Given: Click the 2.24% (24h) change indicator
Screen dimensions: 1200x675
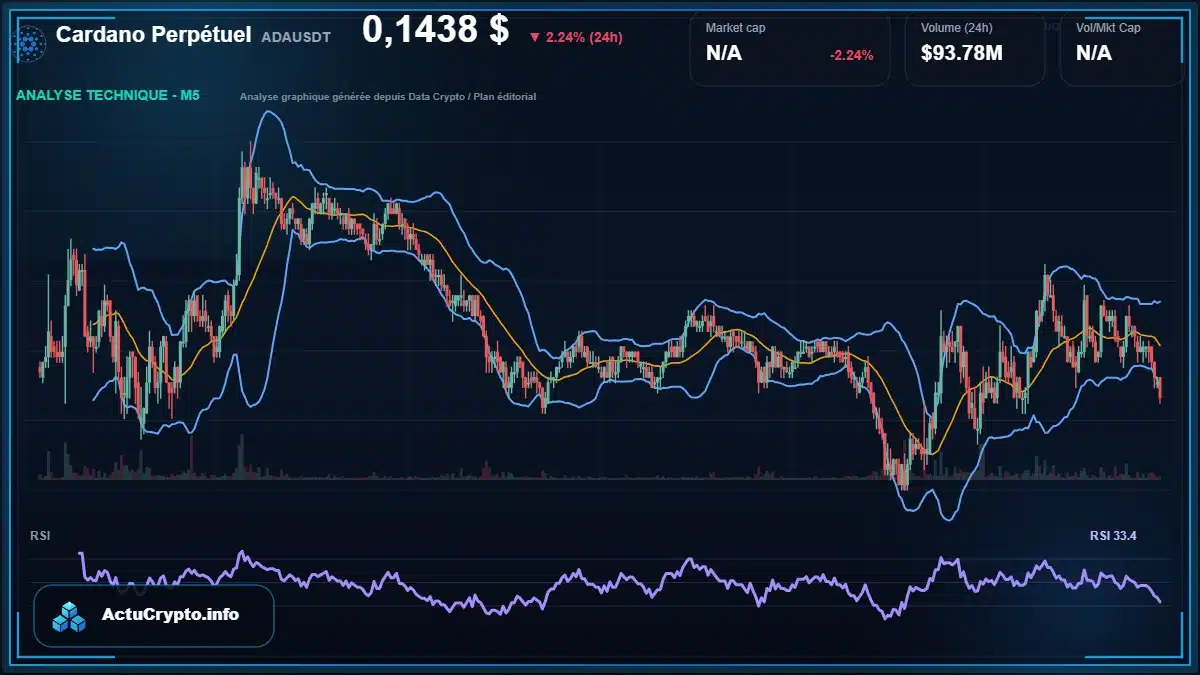Looking at the screenshot, I should click(576, 37).
